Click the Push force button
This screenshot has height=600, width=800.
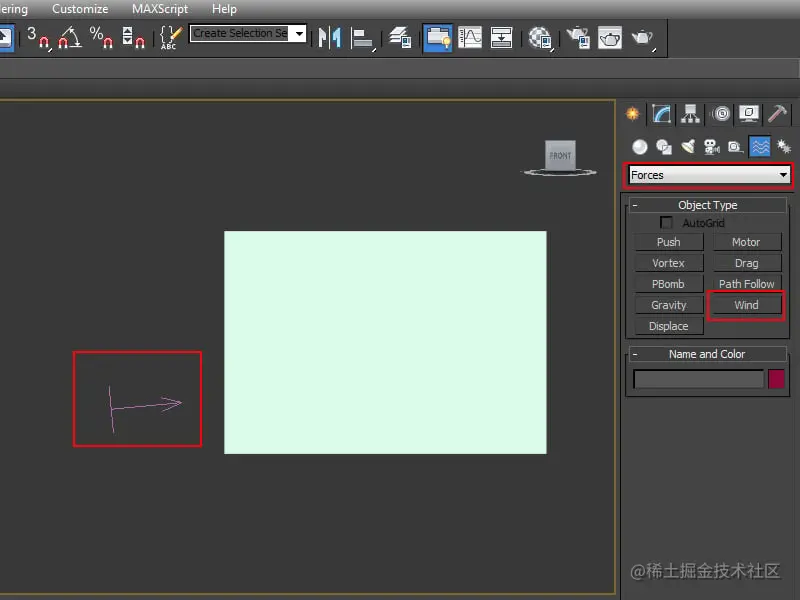tap(669, 242)
